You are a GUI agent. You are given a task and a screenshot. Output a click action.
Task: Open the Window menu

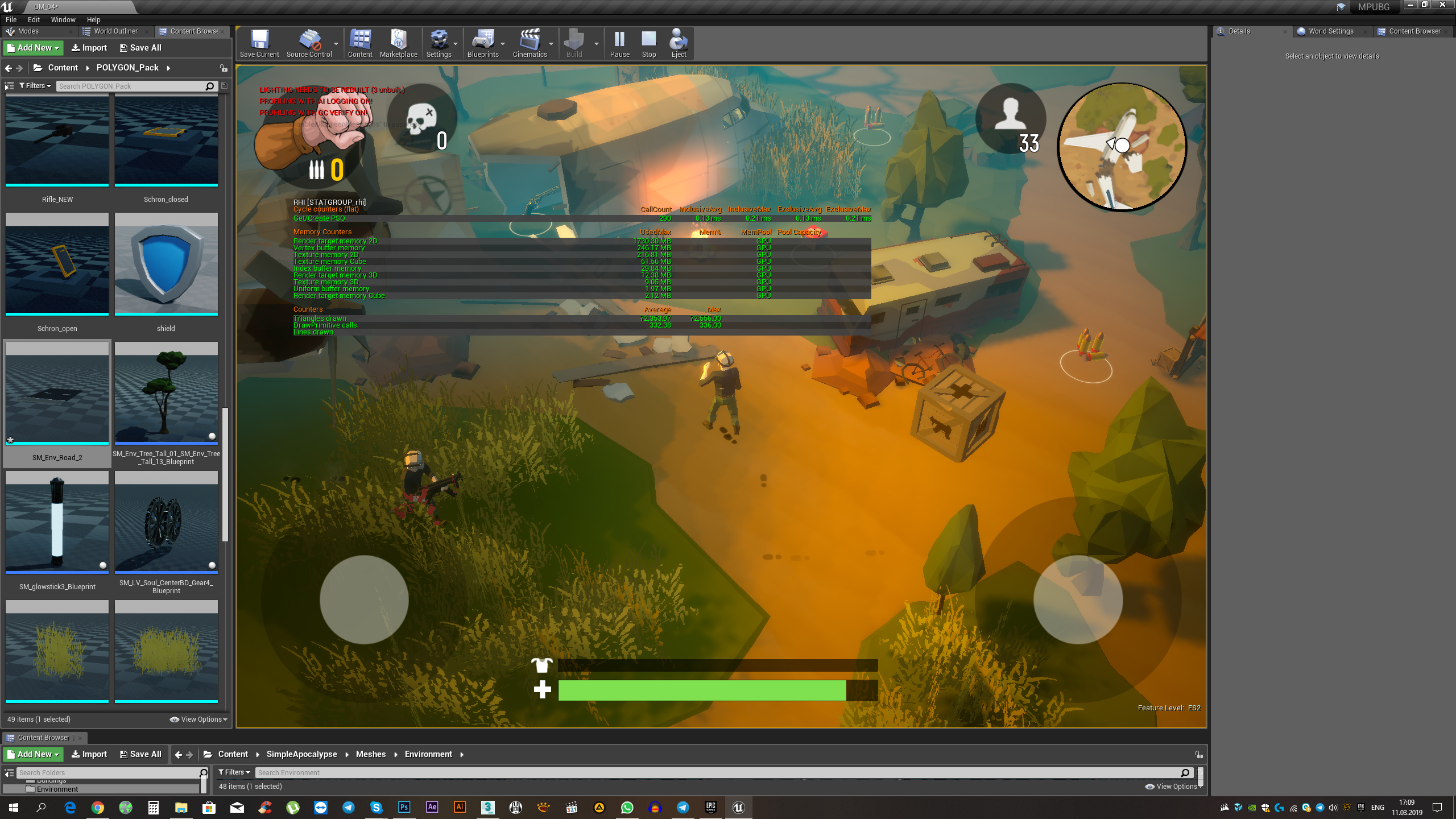click(x=63, y=19)
